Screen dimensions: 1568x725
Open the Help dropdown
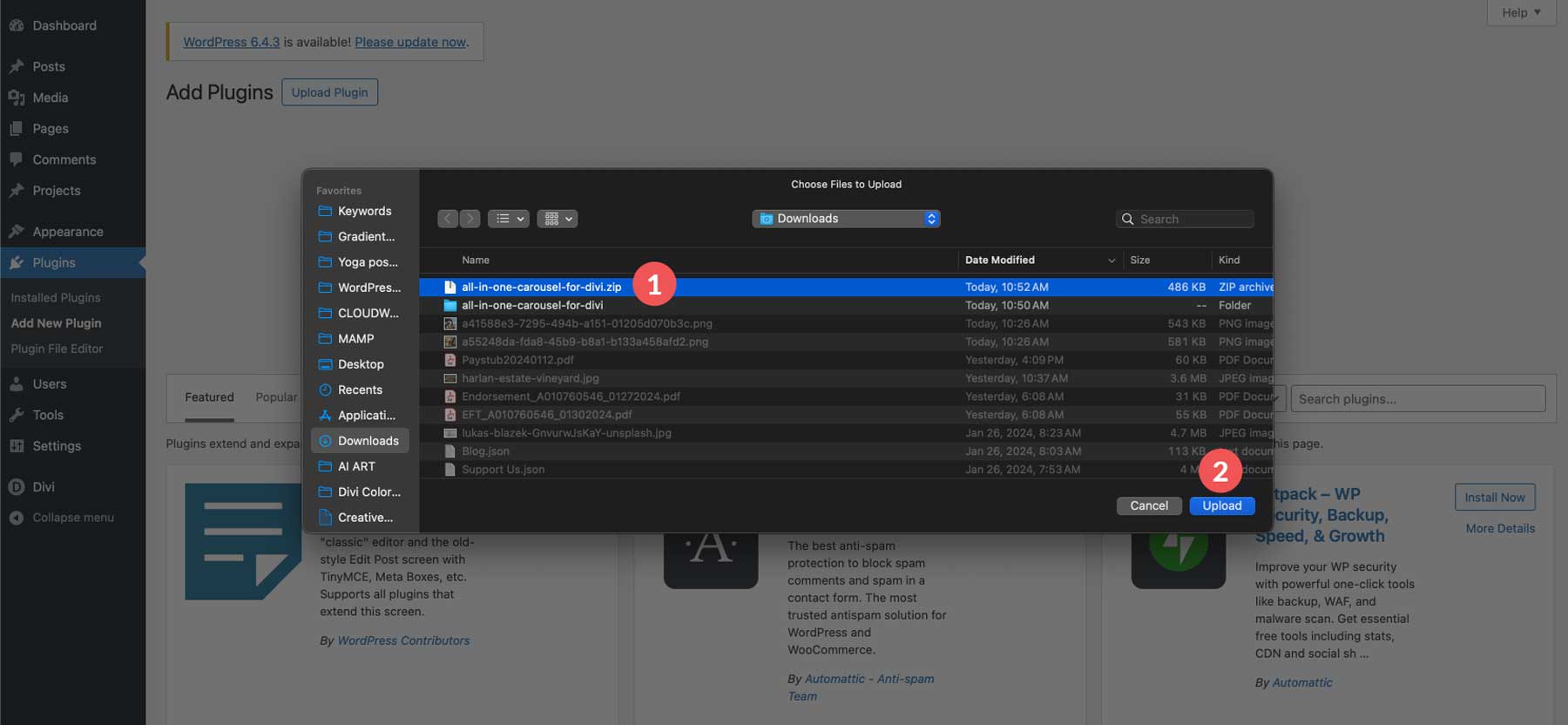(x=1521, y=12)
